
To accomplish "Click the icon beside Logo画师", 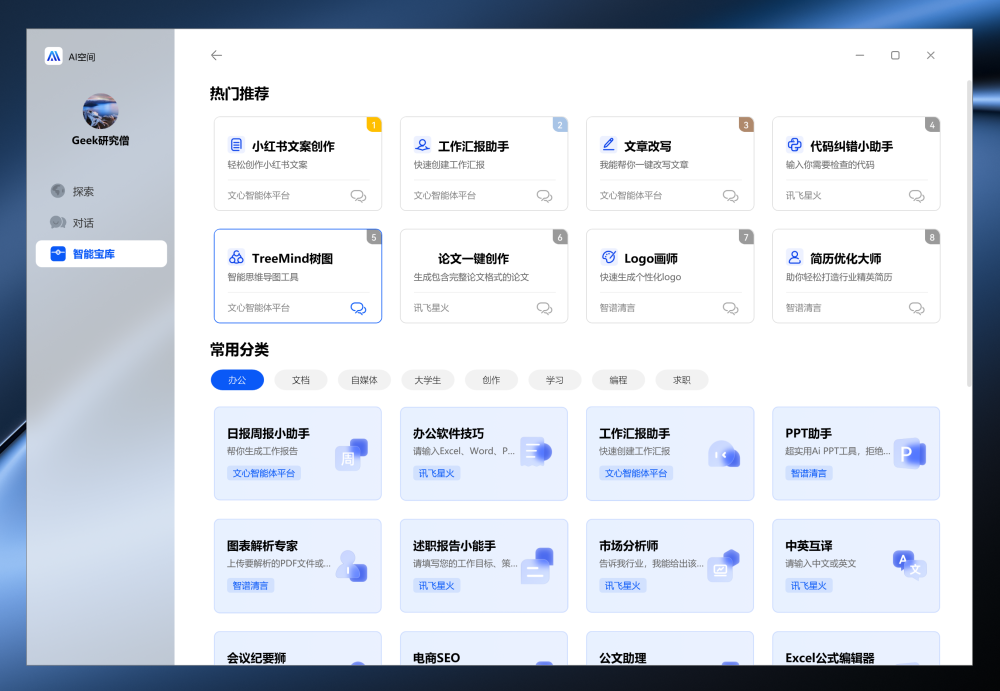I will (x=608, y=257).
